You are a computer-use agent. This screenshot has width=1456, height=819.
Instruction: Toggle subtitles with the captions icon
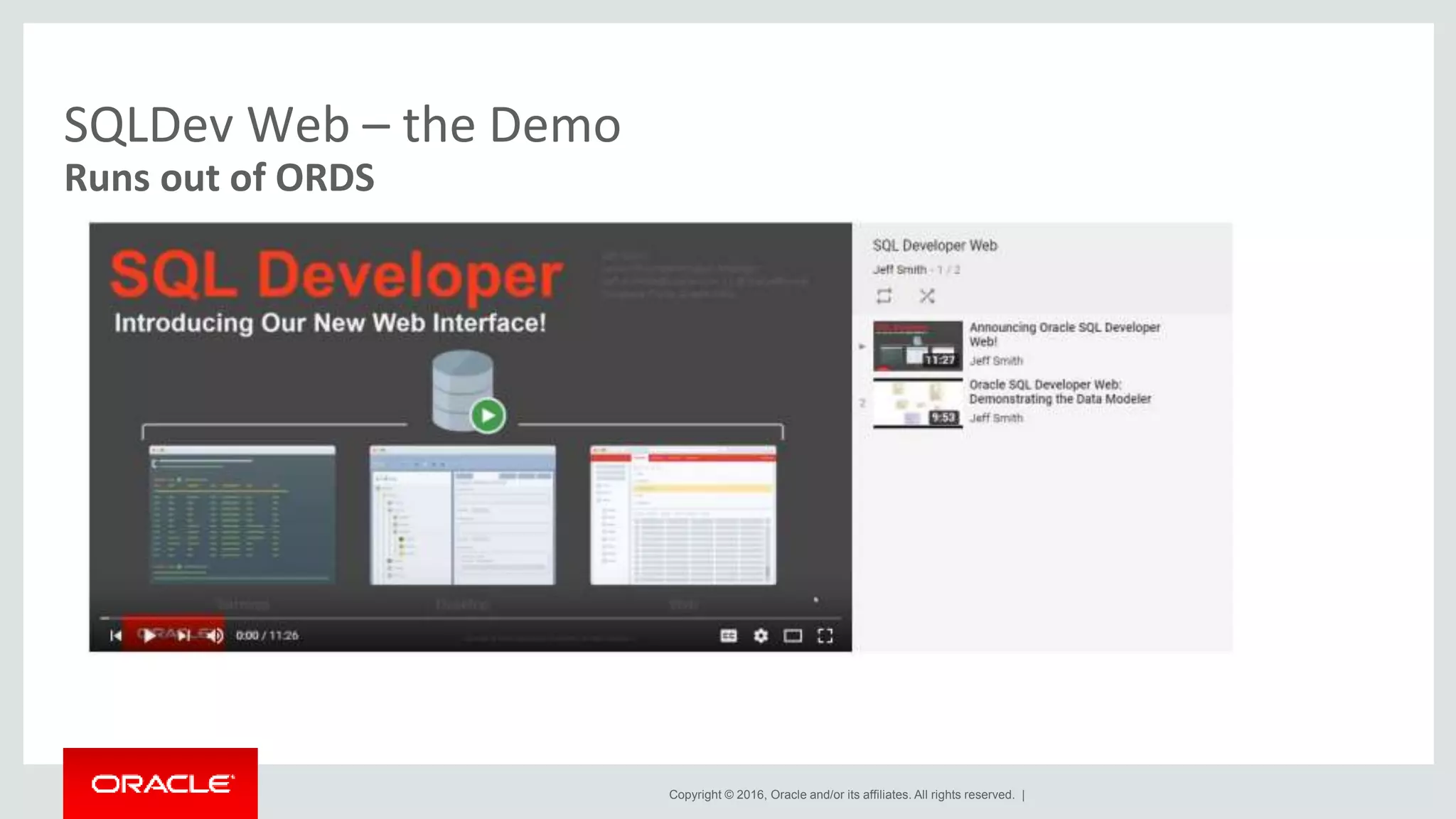[729, 636]
